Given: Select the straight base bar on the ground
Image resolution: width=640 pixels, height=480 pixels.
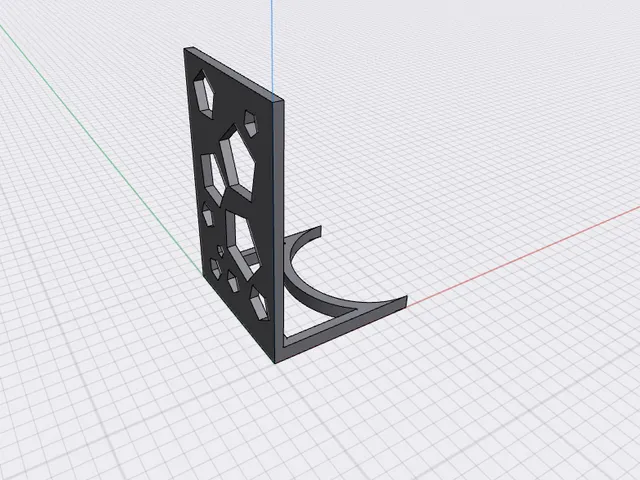Looking at the screenshot, I should 347,329.
